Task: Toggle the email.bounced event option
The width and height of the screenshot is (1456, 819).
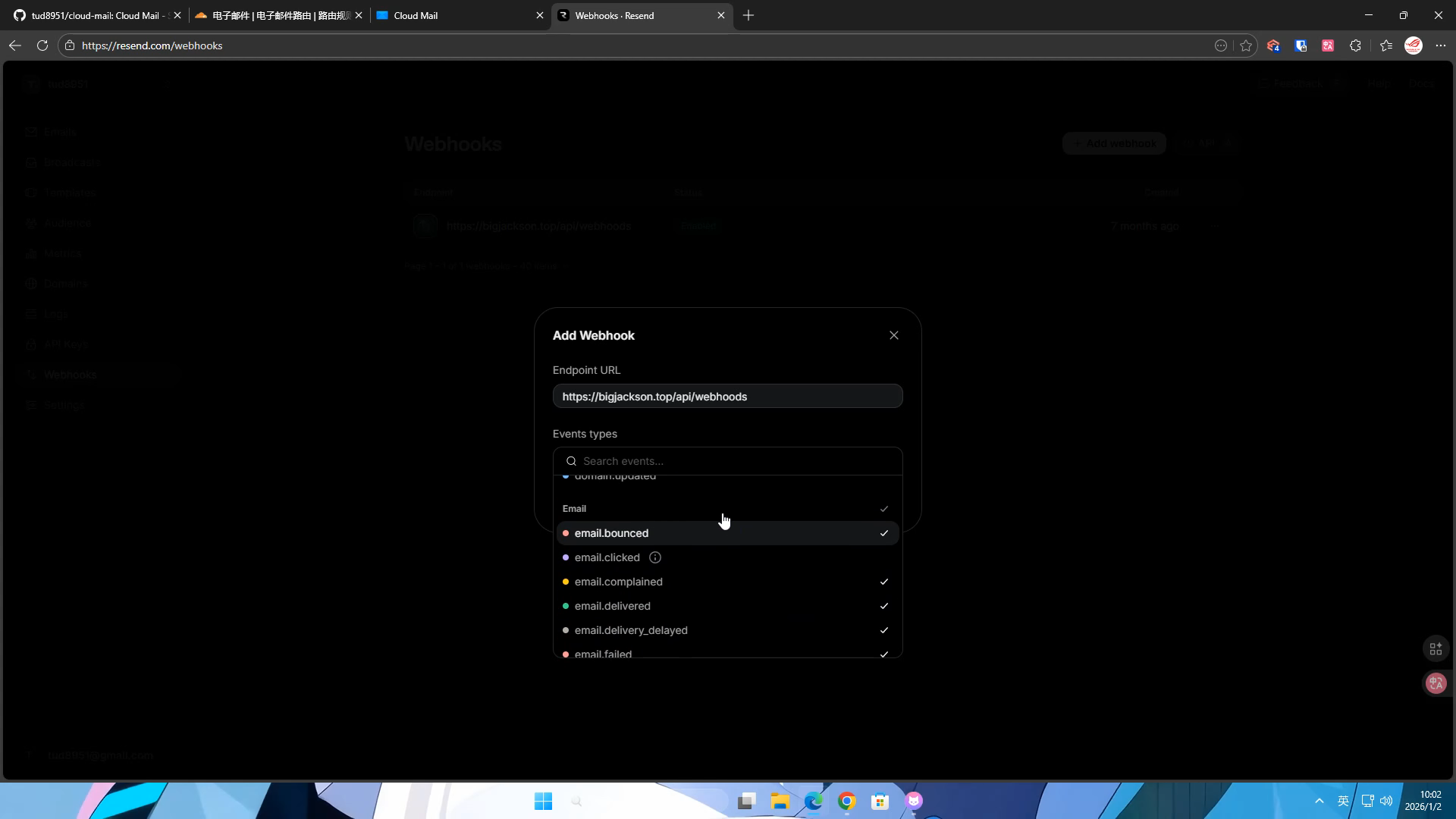Action: tap(726, 533)
